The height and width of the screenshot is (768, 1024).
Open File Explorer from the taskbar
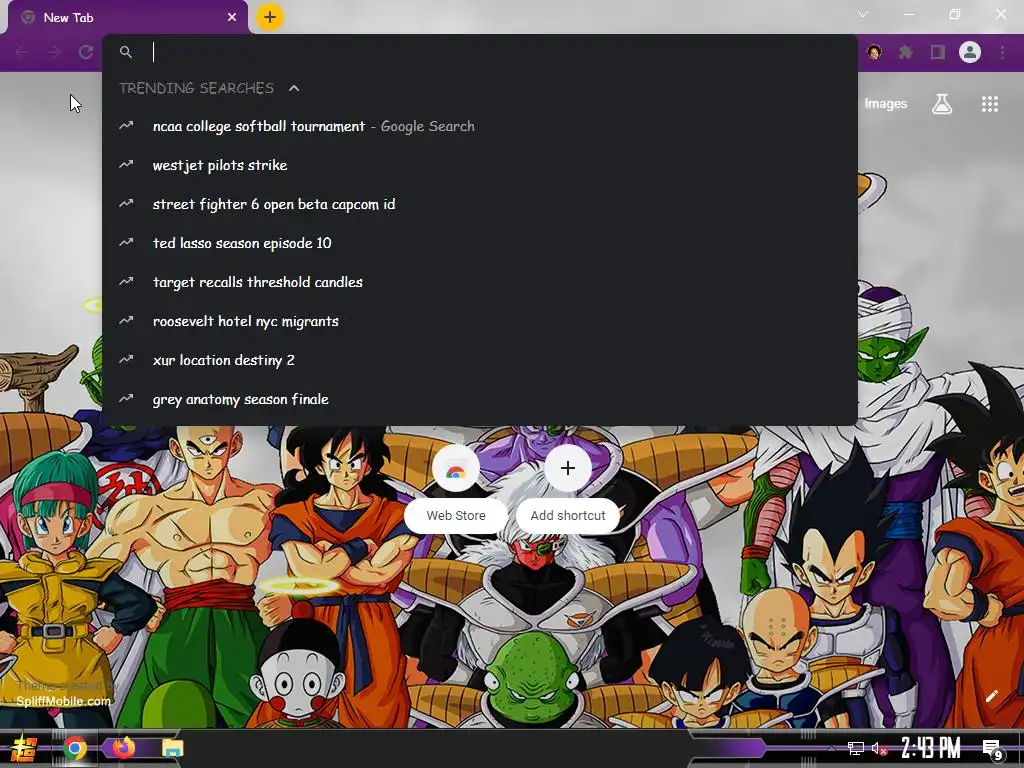(x=172, y=748)
